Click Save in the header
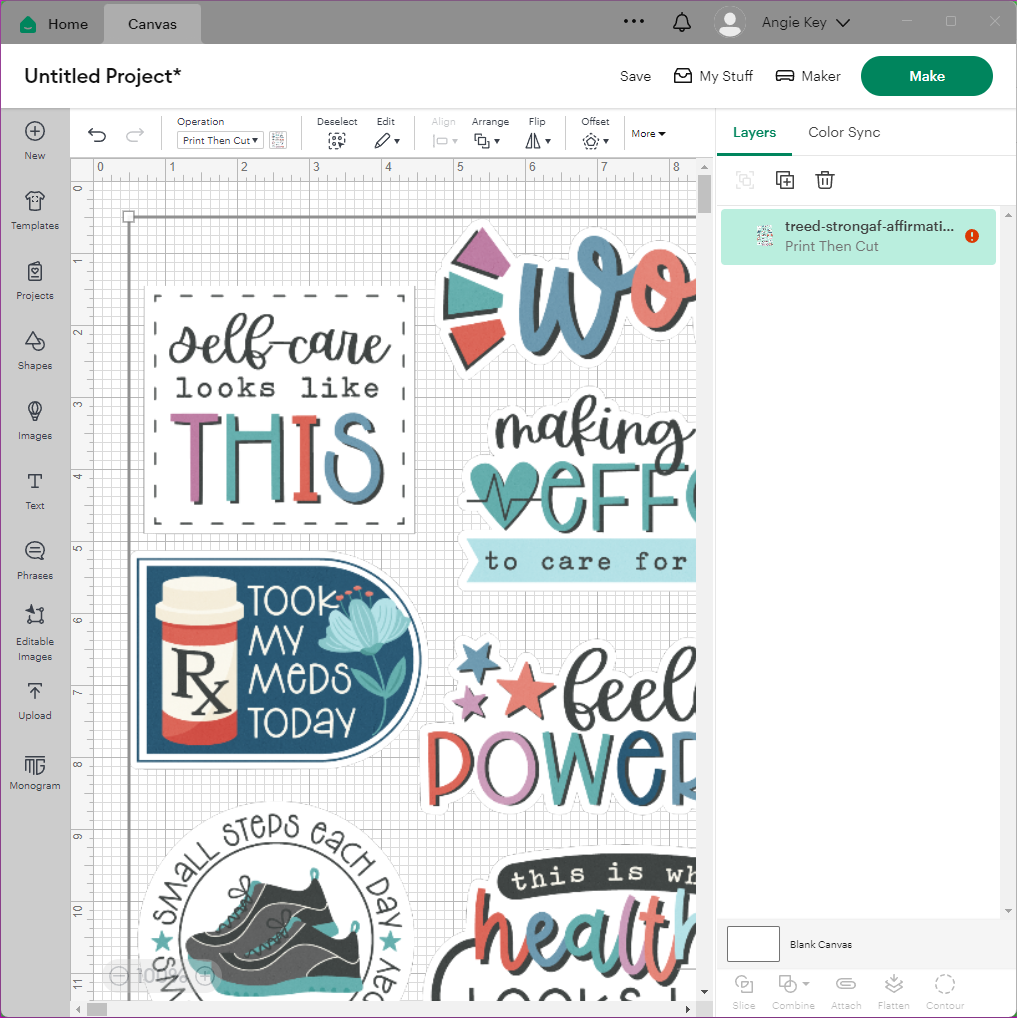The image size is (1017, 1018). [x=635, y=76]
